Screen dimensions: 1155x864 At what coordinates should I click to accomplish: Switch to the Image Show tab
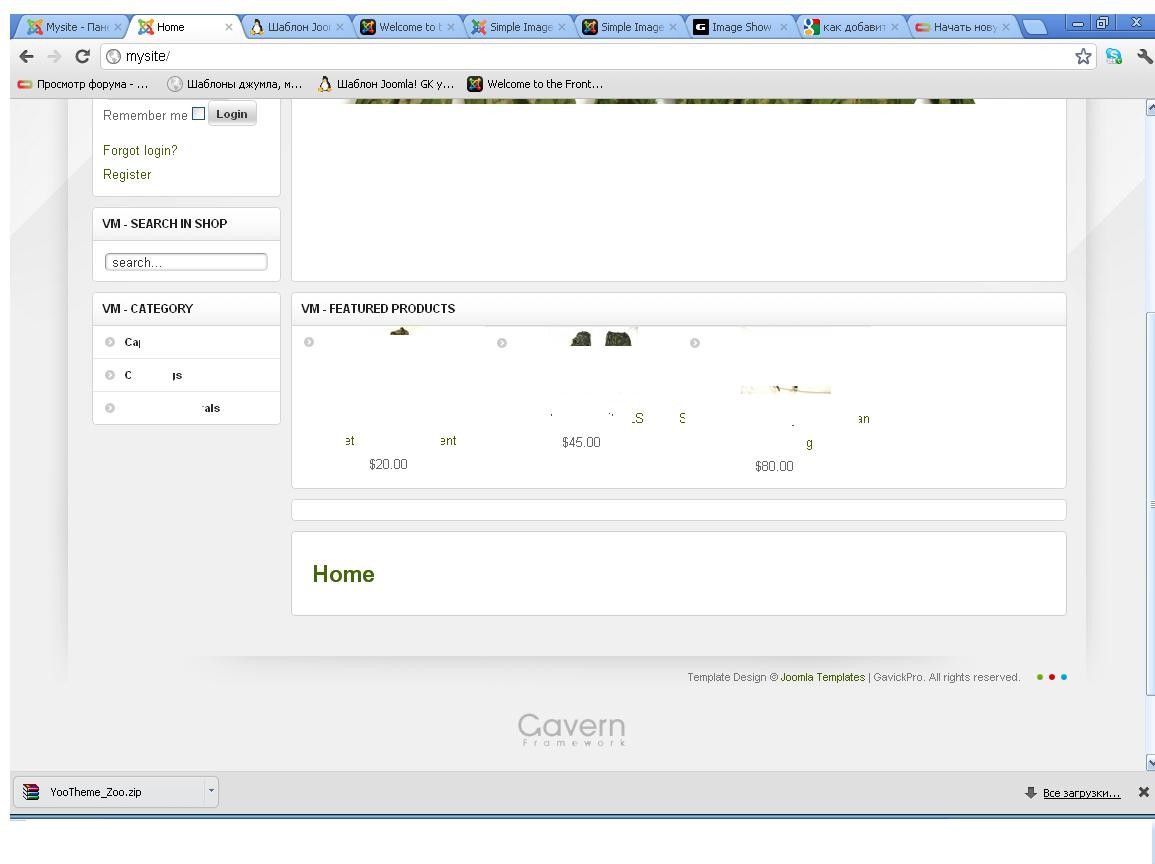(738, 27)
